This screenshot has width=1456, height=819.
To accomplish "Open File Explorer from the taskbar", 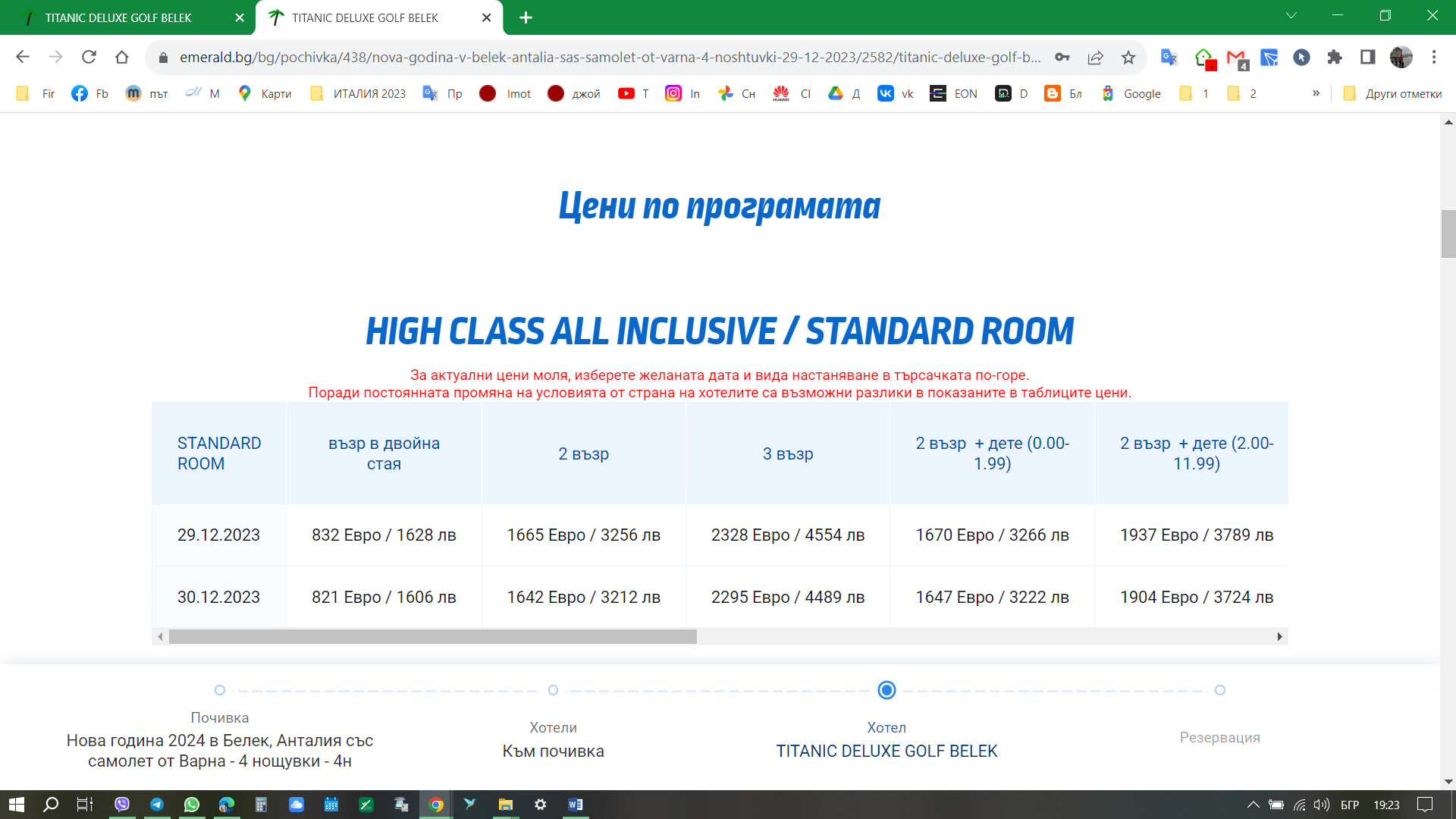I will 506,805.
